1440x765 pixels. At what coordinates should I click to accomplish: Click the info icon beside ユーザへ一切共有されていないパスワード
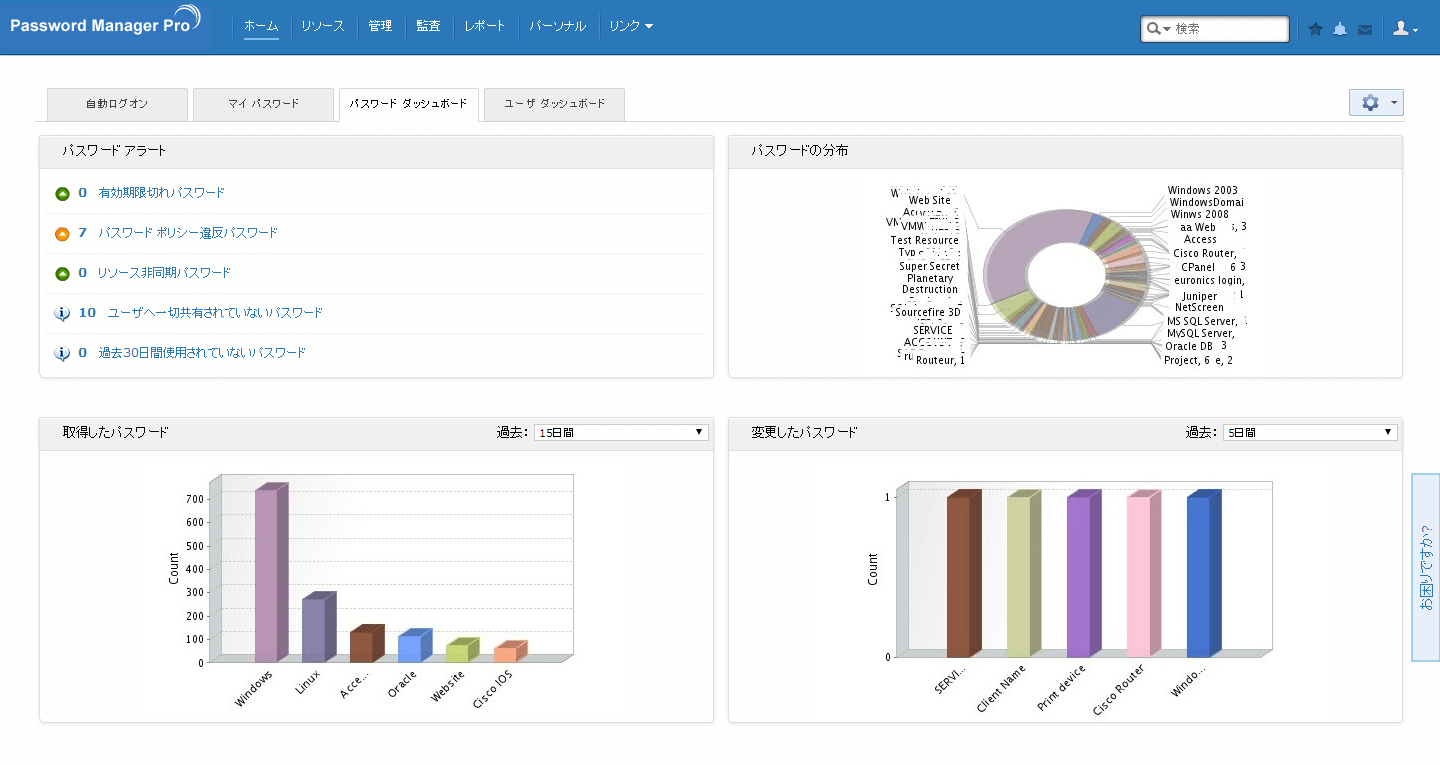(62, 313)
